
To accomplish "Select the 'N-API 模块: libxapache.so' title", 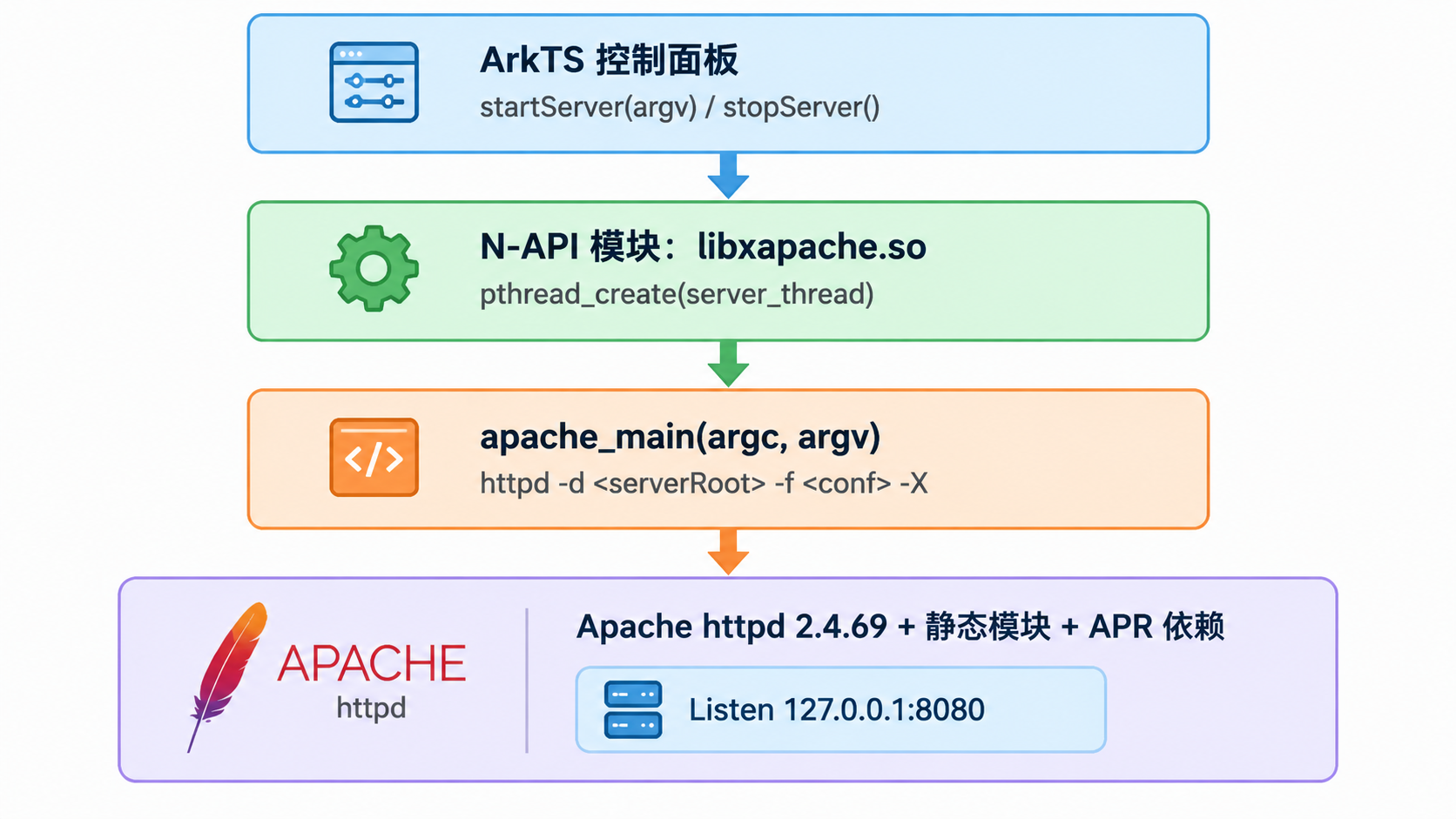I will pos(703,246).
